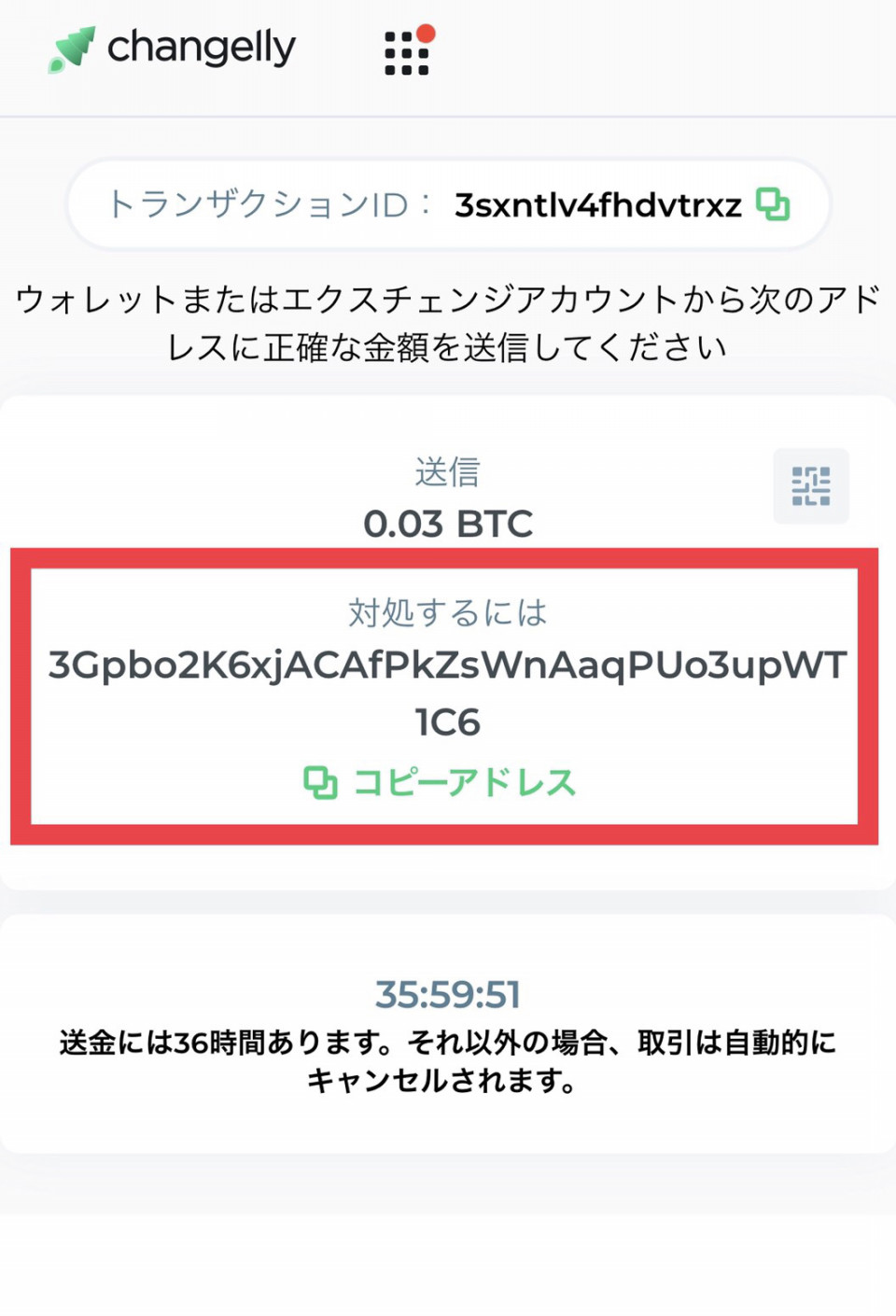The image size is (896, 1316).
Task: Click the 対処するには label
Action: pyautogui.click(x=448, y=612)
